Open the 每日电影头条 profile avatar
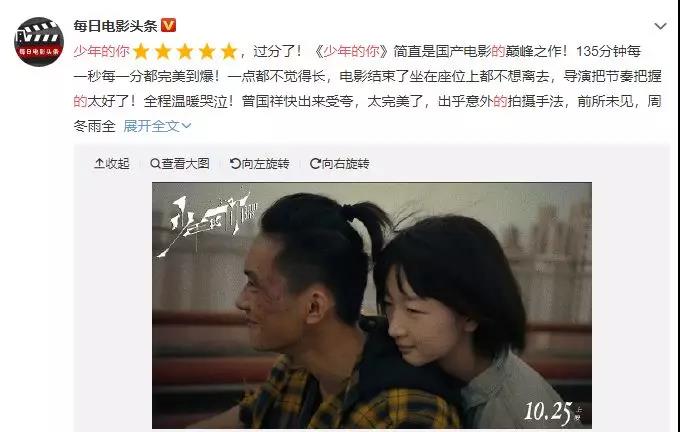This screenshot has width=680, height=432. 39,42
